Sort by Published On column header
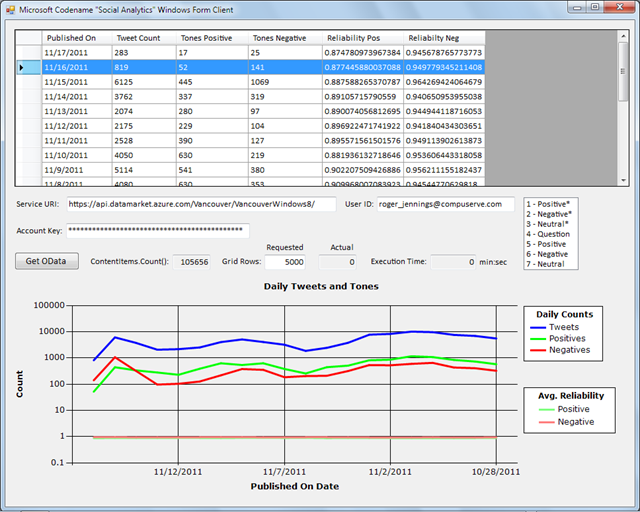Screen dimensions: 640x512 point(76,37)
